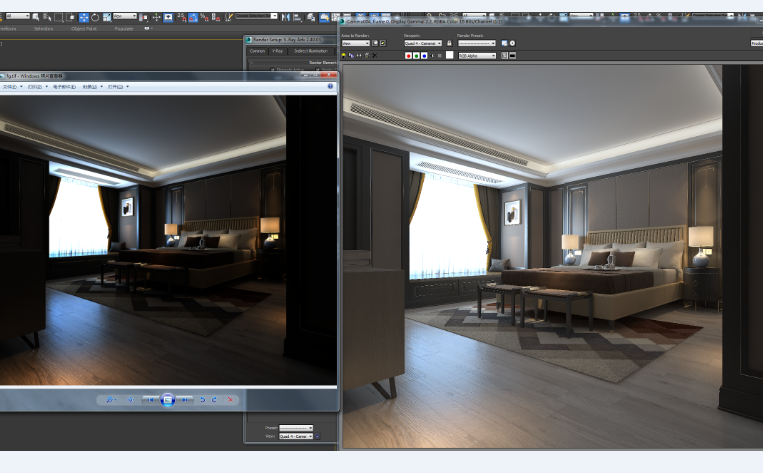This screenshot has height=473, width=763.
Task: Open the fifth dropdown menu in photo viewer
Action: point(118,87)
